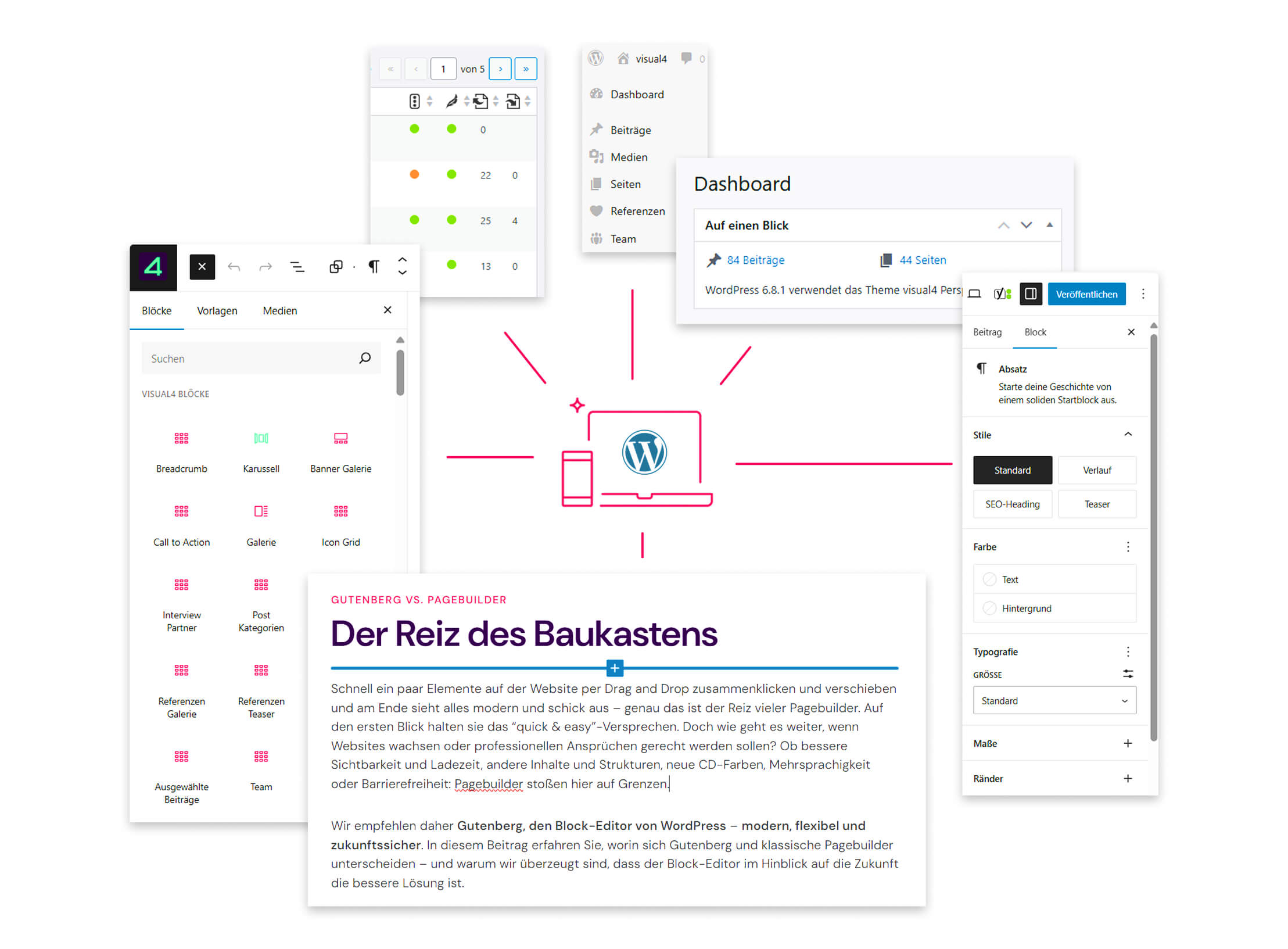Click the undo arrow in editor toolbar
This screenshot has height=949, width=1288.
pos(234,267)
